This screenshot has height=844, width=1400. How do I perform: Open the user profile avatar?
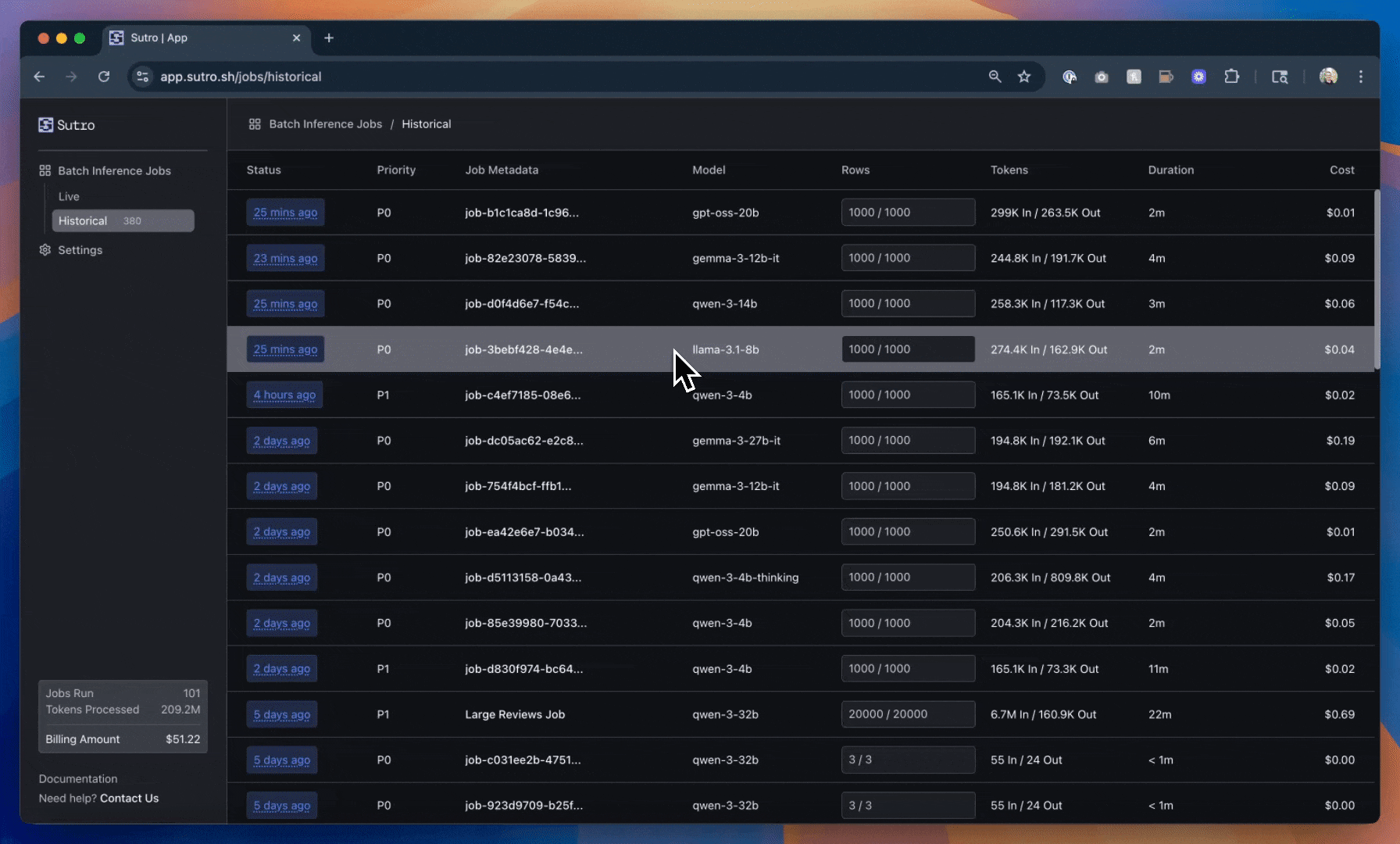click(x=1328, y=77)
